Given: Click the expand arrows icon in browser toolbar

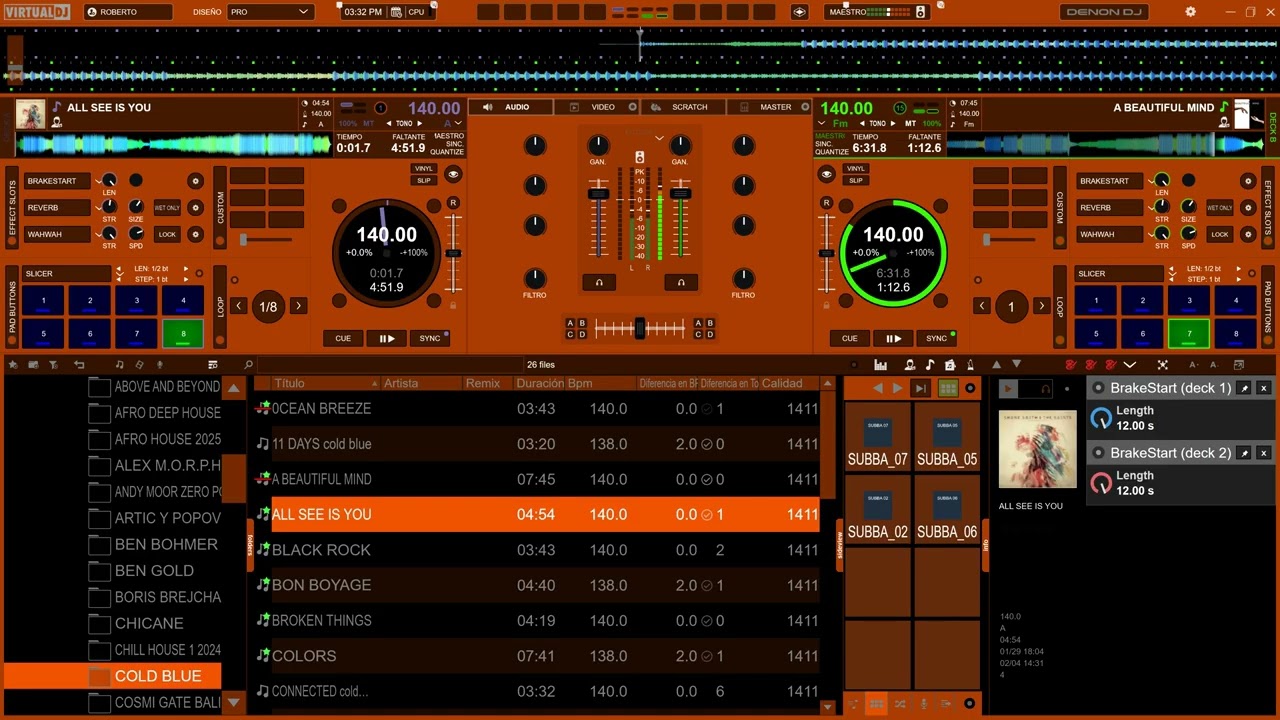Looking at the screenshot, I should (1162, 365).
